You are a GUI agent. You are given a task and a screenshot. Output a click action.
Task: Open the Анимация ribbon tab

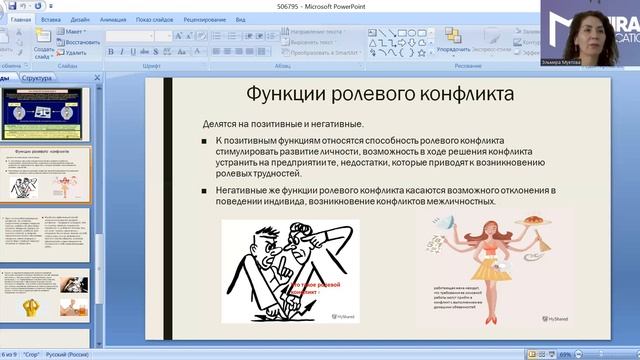113,20
